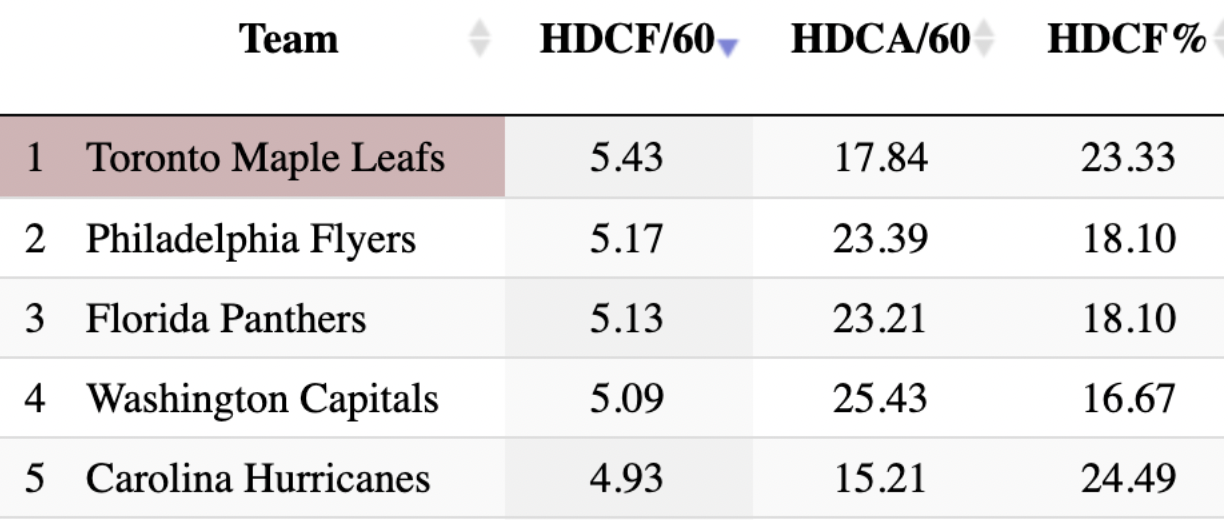This screenshot has height=520, width=1228.
Task: Click Carolina's 24.49 HDCF% value
Action: pos(1128,478)
